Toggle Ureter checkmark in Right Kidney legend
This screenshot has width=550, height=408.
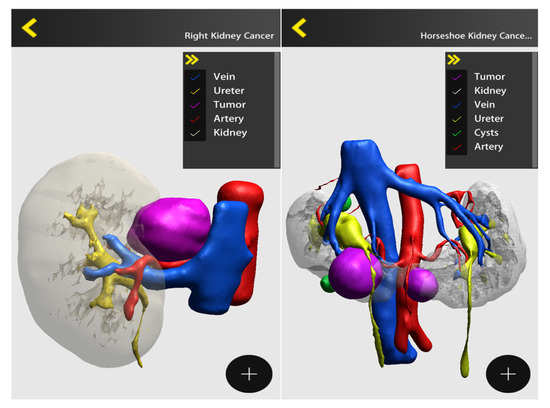click(195, 91)
